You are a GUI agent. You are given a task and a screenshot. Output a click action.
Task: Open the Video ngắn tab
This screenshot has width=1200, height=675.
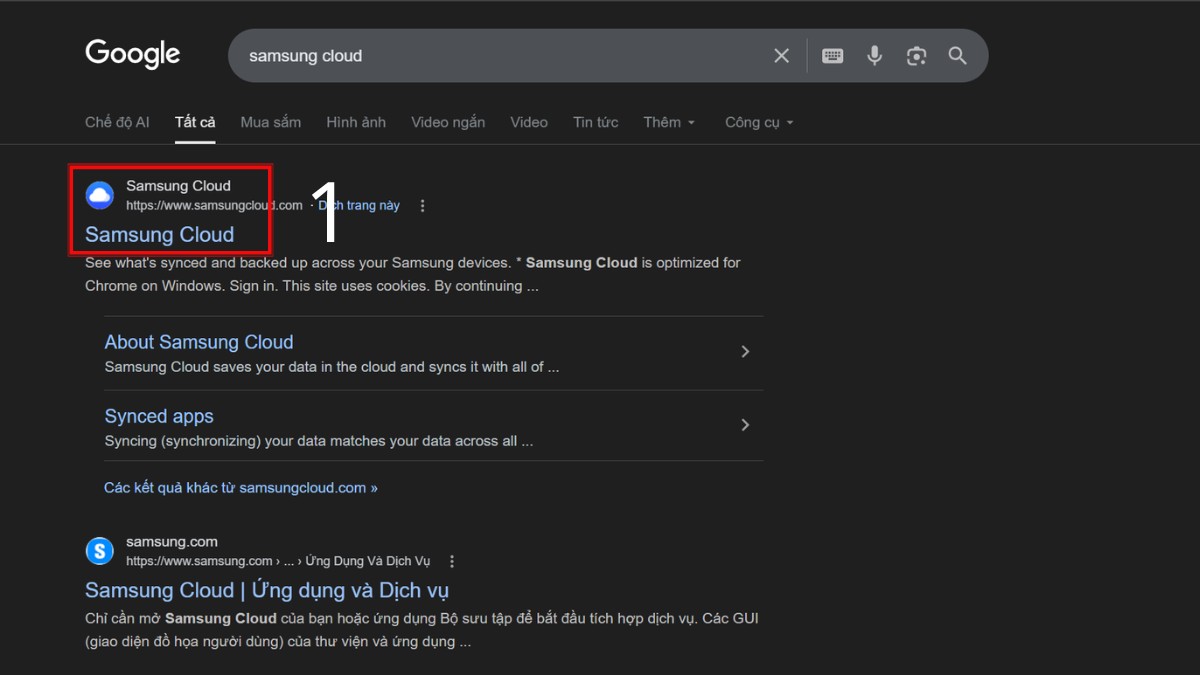tap(448, 122)
